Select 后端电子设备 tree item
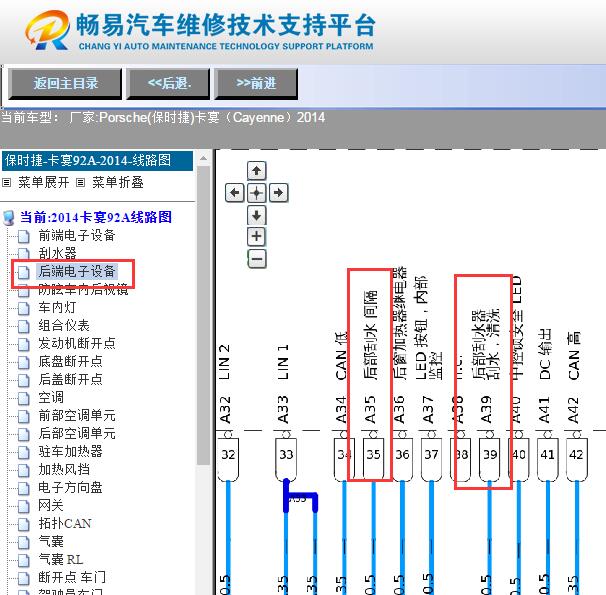This screenshot has height=595, width=606. tap(77, 271)
